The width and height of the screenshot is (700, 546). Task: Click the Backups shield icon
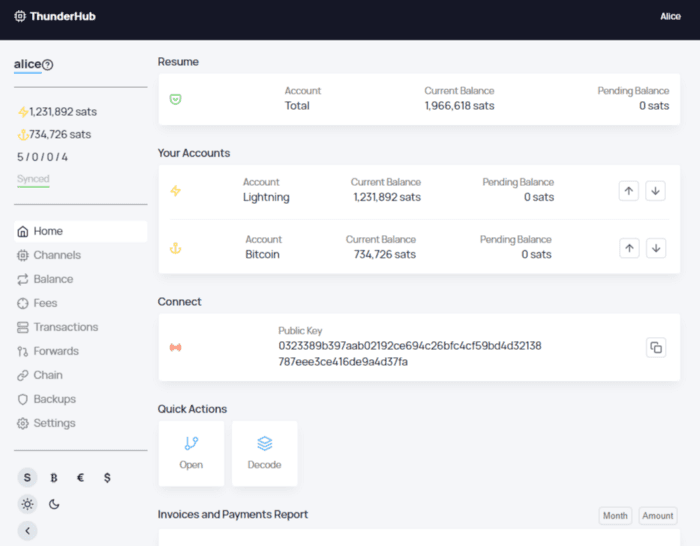[23, 399]
